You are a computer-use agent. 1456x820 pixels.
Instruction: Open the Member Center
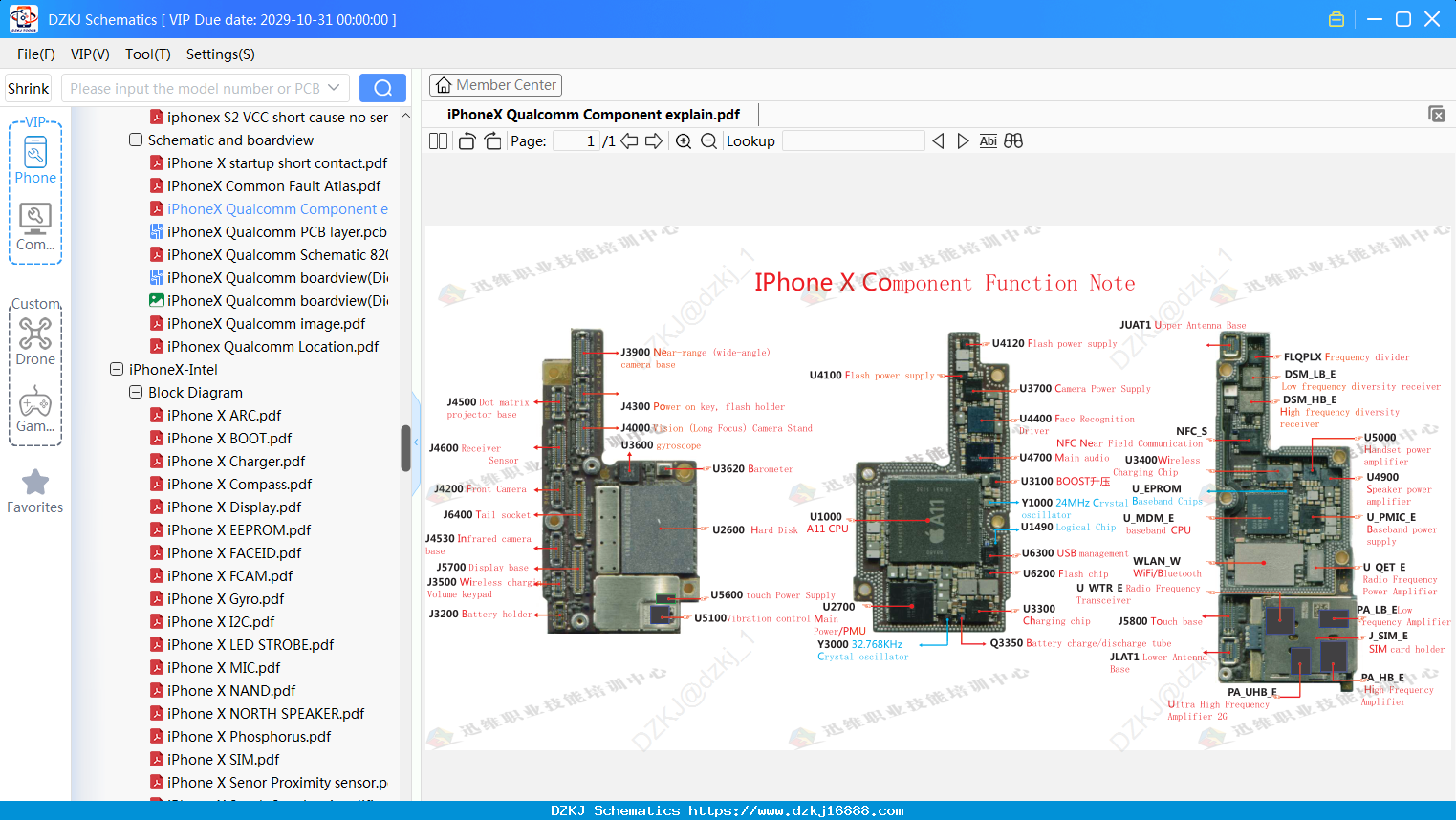[495, 85]
